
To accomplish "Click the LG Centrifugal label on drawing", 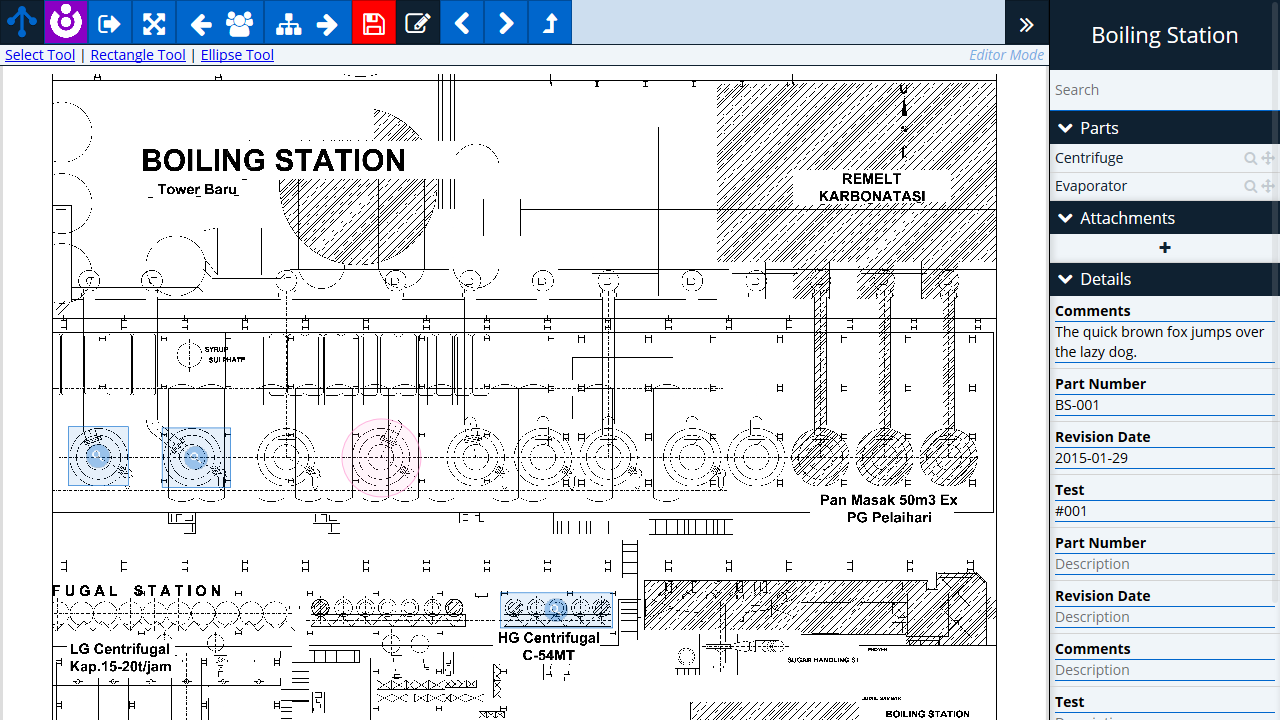I will coord(120,657).
